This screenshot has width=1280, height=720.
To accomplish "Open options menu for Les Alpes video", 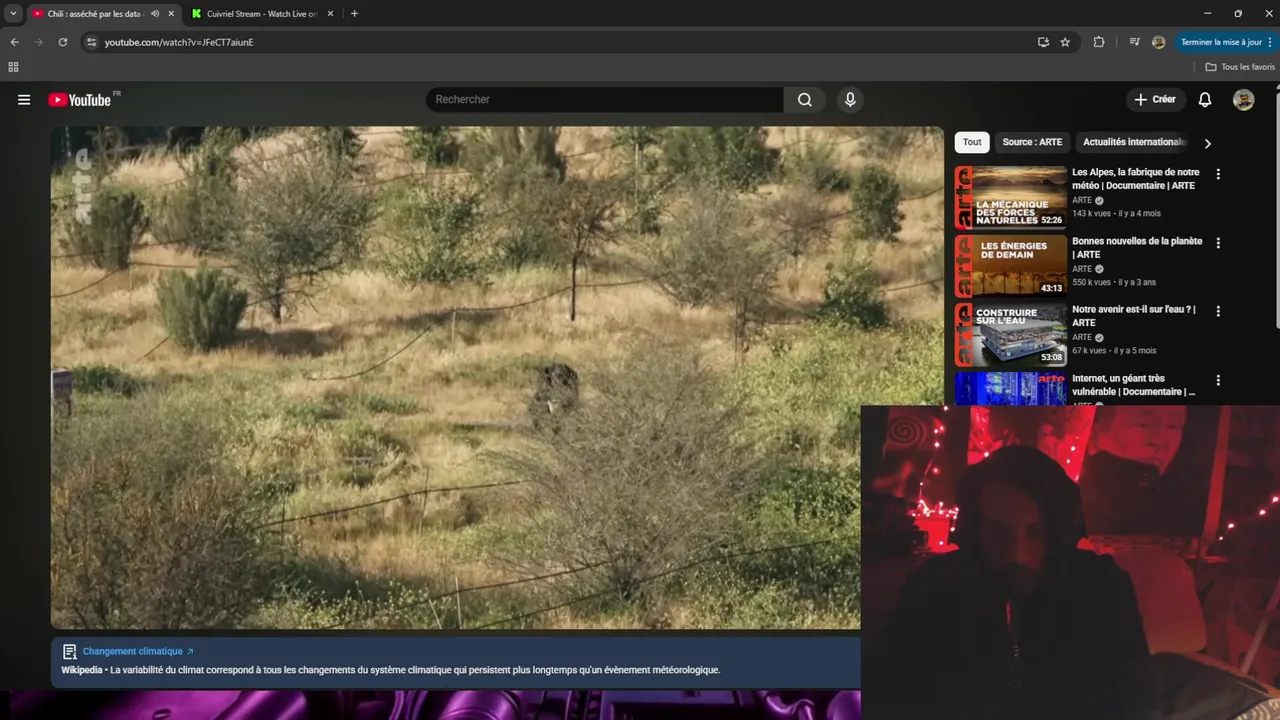I will (1218, 174).
